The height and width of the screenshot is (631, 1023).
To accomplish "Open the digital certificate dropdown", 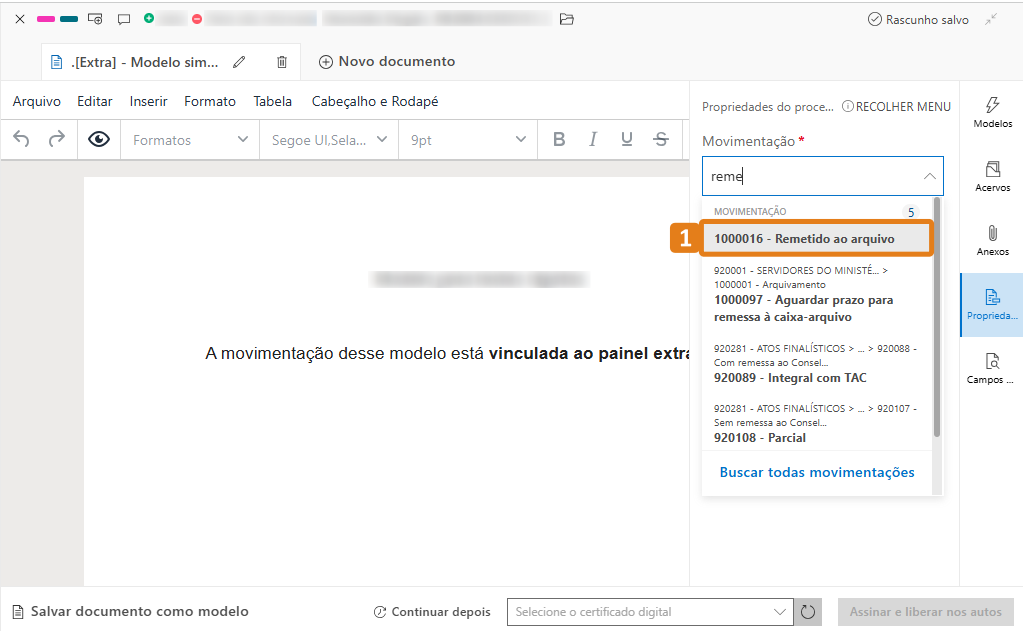I will 649,612.
